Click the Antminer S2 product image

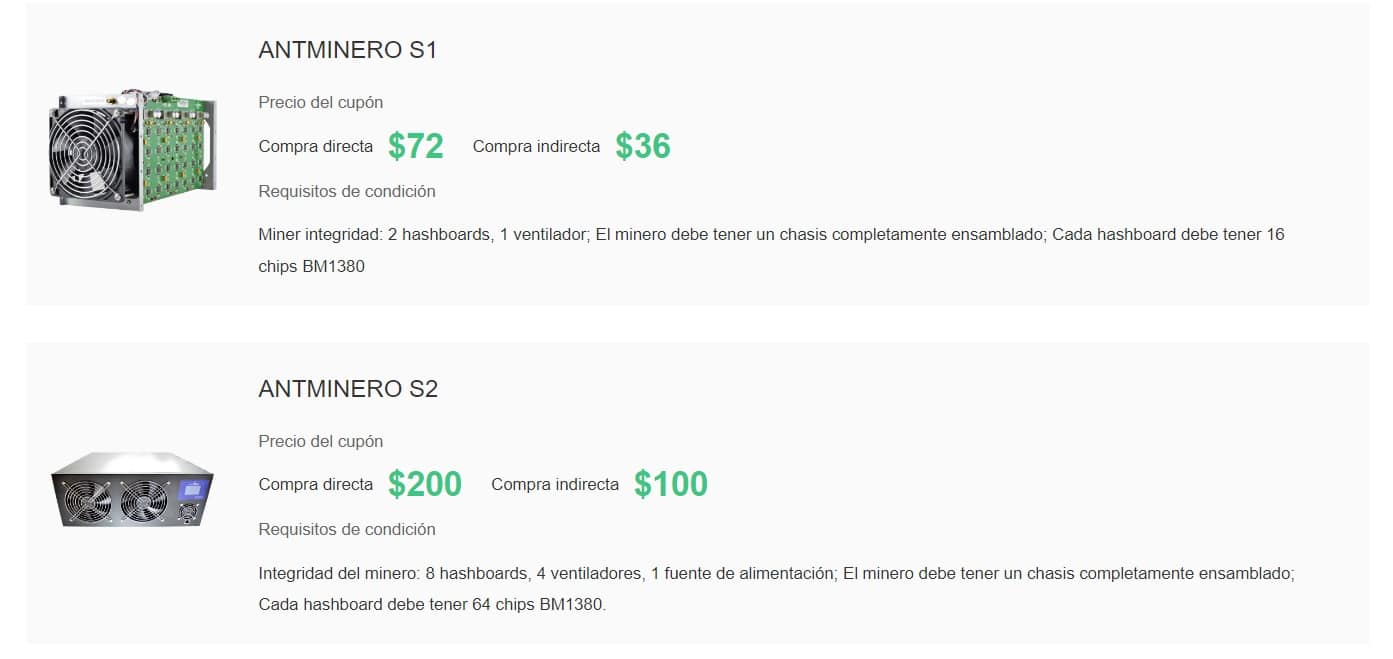[x=132, y=490]
